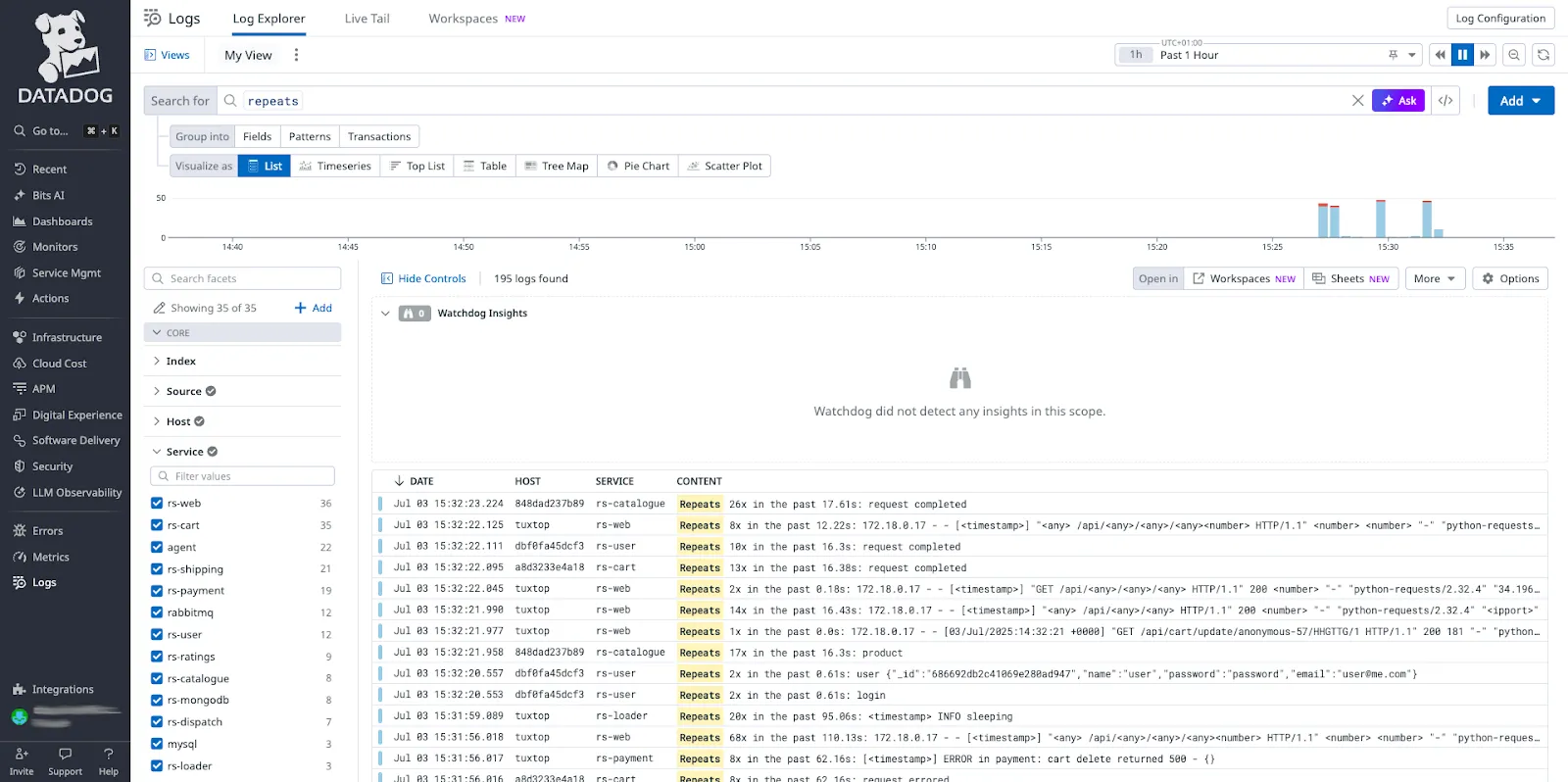Image resolution: width=1568 pixels, height=782 pixels.
Task: Open the LLM Observability icon
Action: [x=20, y=493]
